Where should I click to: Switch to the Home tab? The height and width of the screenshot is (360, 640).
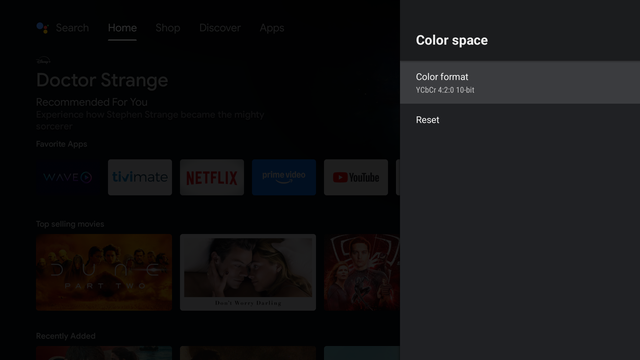point(122,28)
